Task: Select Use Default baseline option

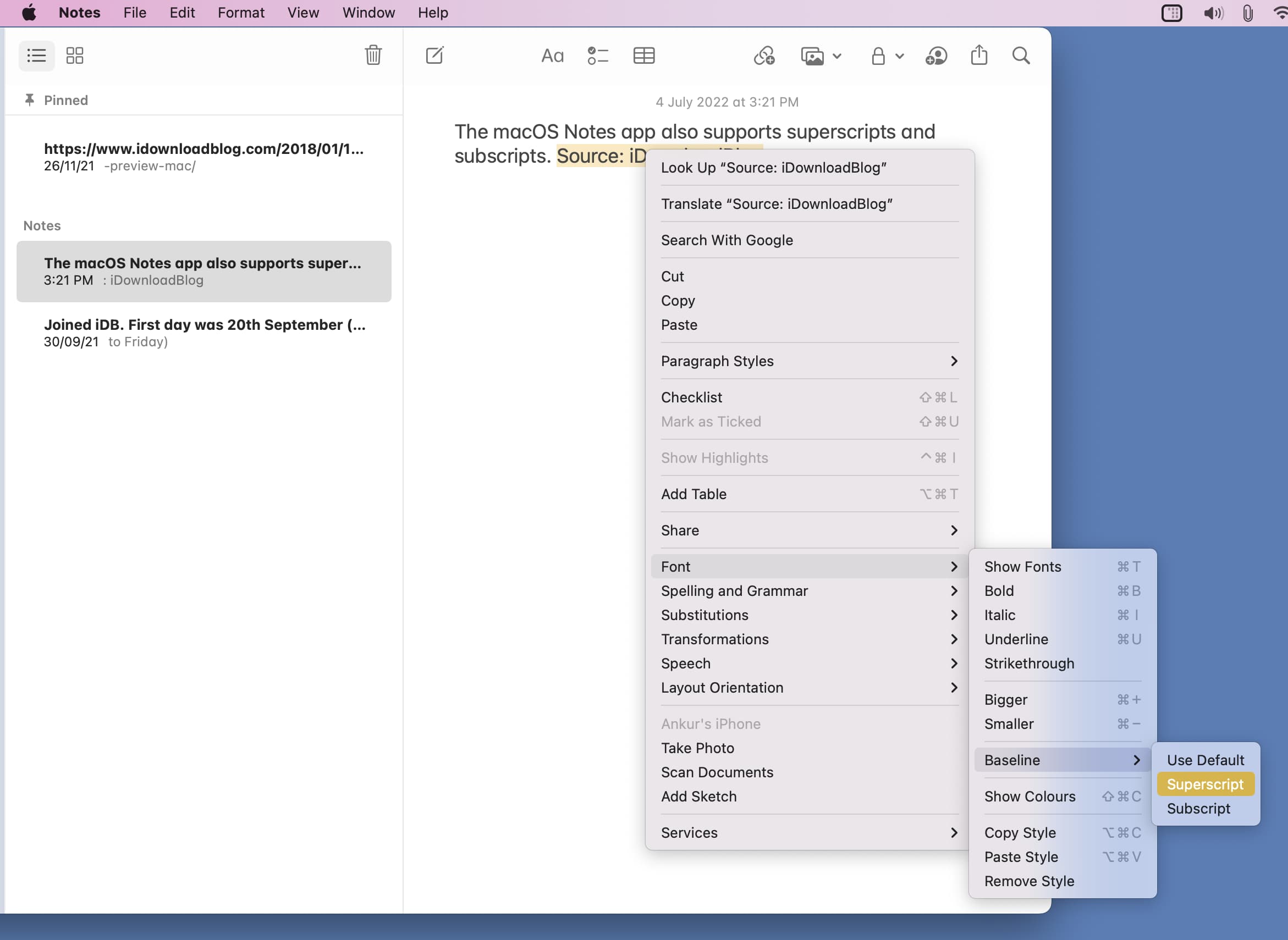Action: (x=1206, y=760)
